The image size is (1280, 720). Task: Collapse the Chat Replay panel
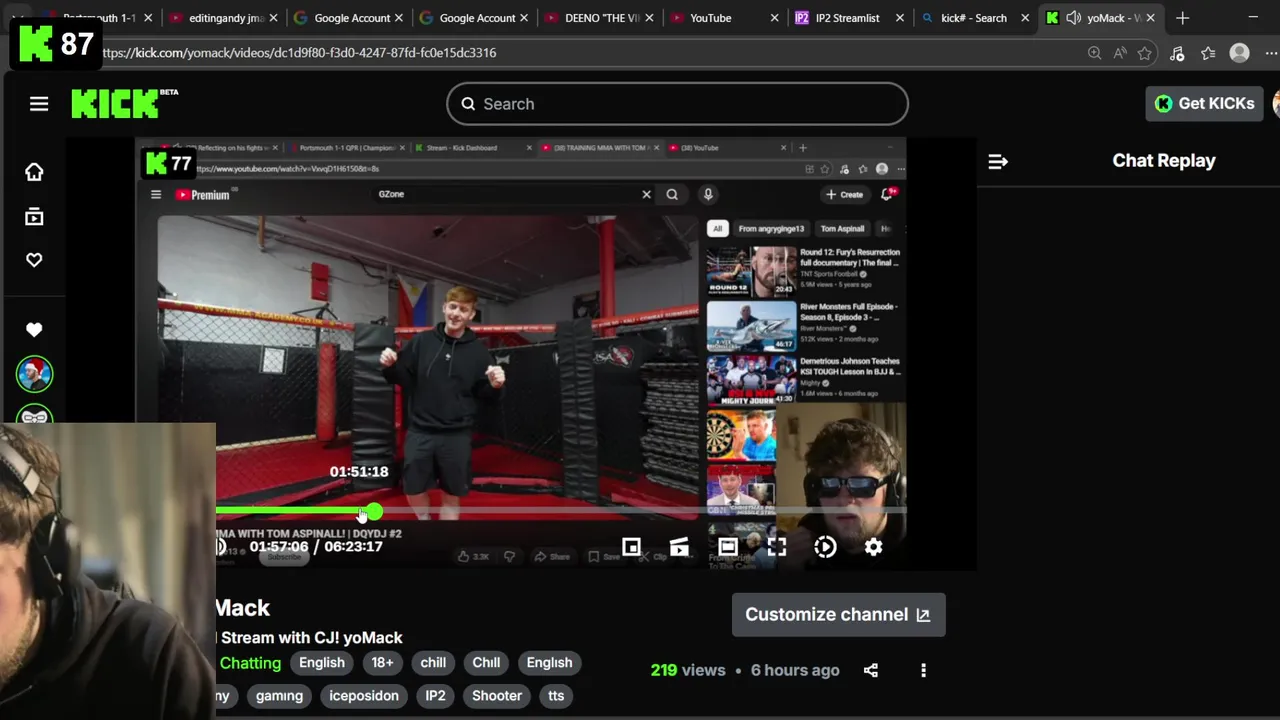tap(998, 161)
